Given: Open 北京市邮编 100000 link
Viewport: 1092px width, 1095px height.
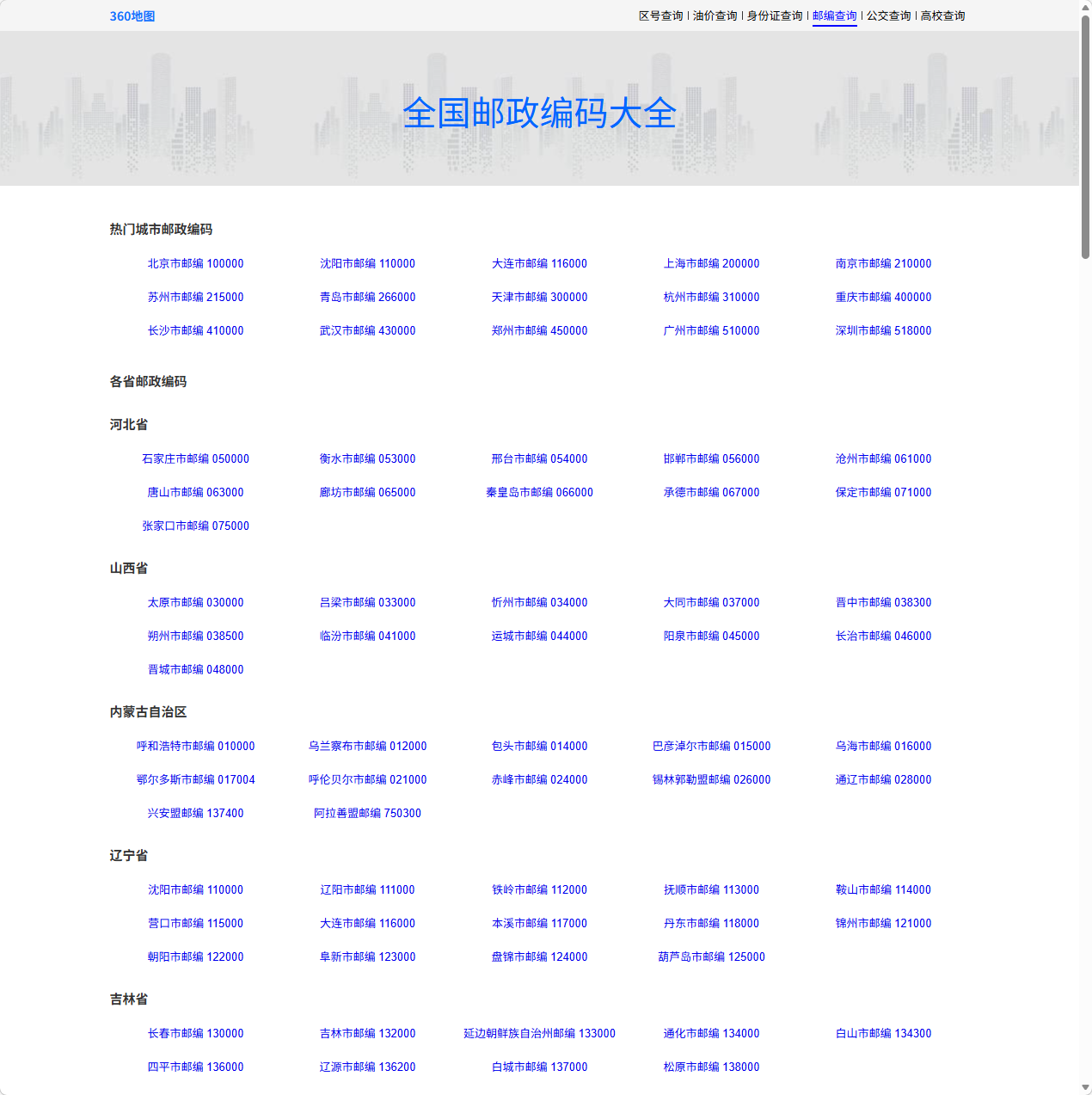Looking at the screenshot, I should click(195, 264).
